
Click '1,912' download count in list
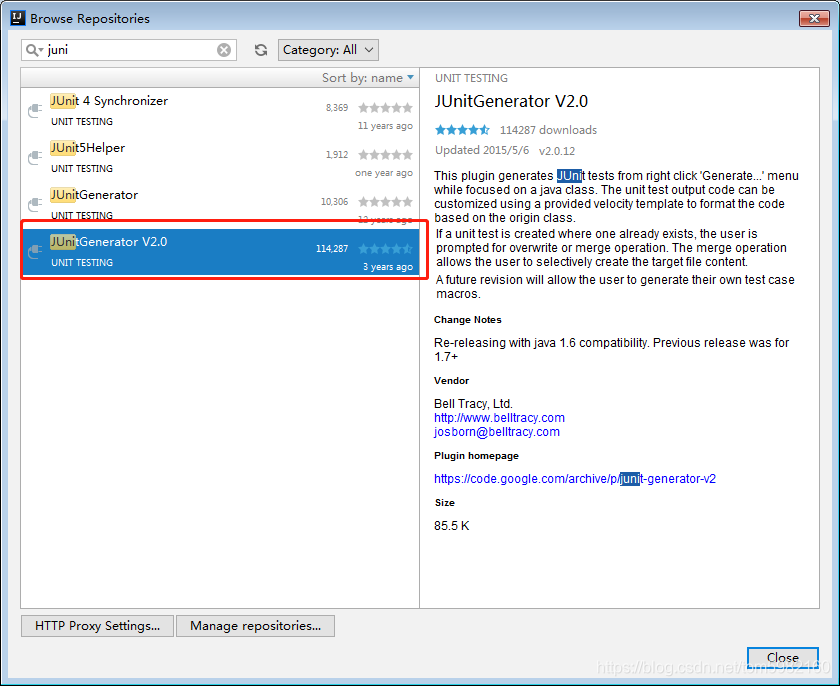(337, 155)
